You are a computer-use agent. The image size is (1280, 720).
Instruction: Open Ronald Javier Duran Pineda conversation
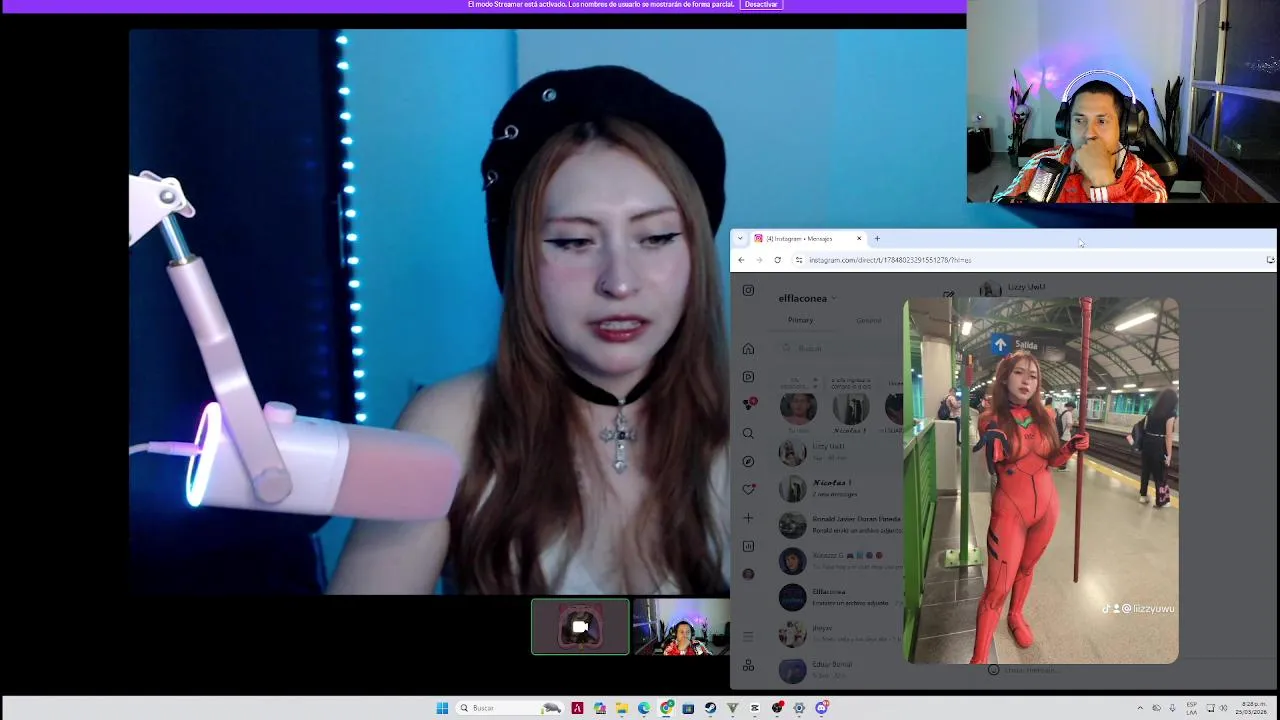[x=840, y=524]
